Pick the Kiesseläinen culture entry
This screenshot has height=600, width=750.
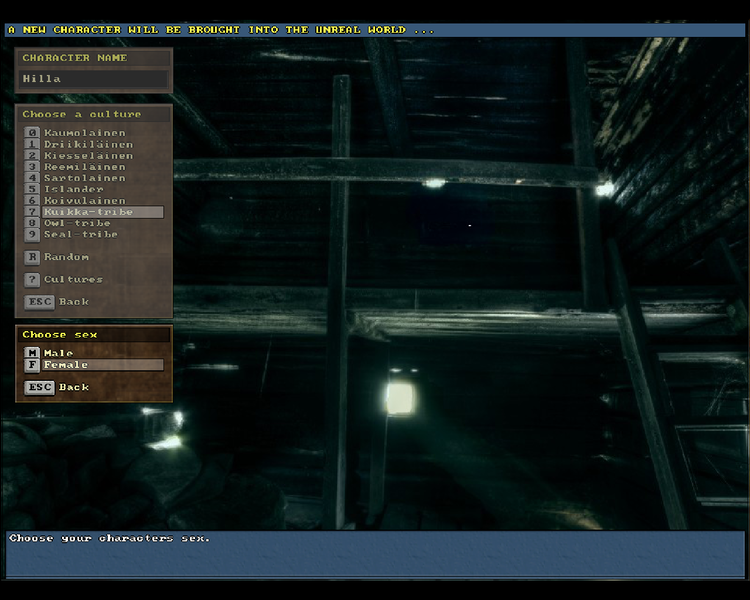(88, 156)
